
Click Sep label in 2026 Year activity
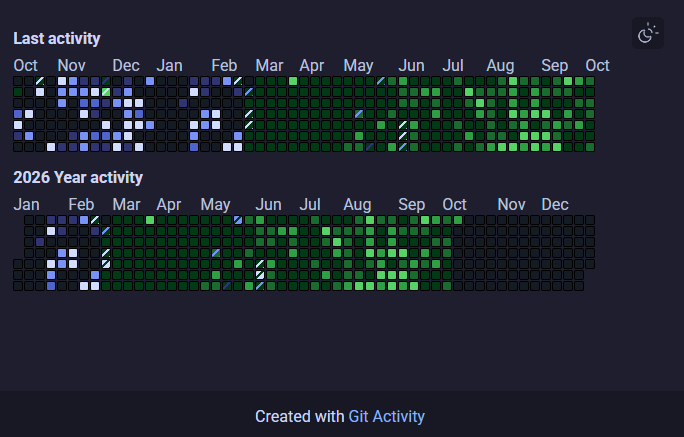click(x=412, y=205)
